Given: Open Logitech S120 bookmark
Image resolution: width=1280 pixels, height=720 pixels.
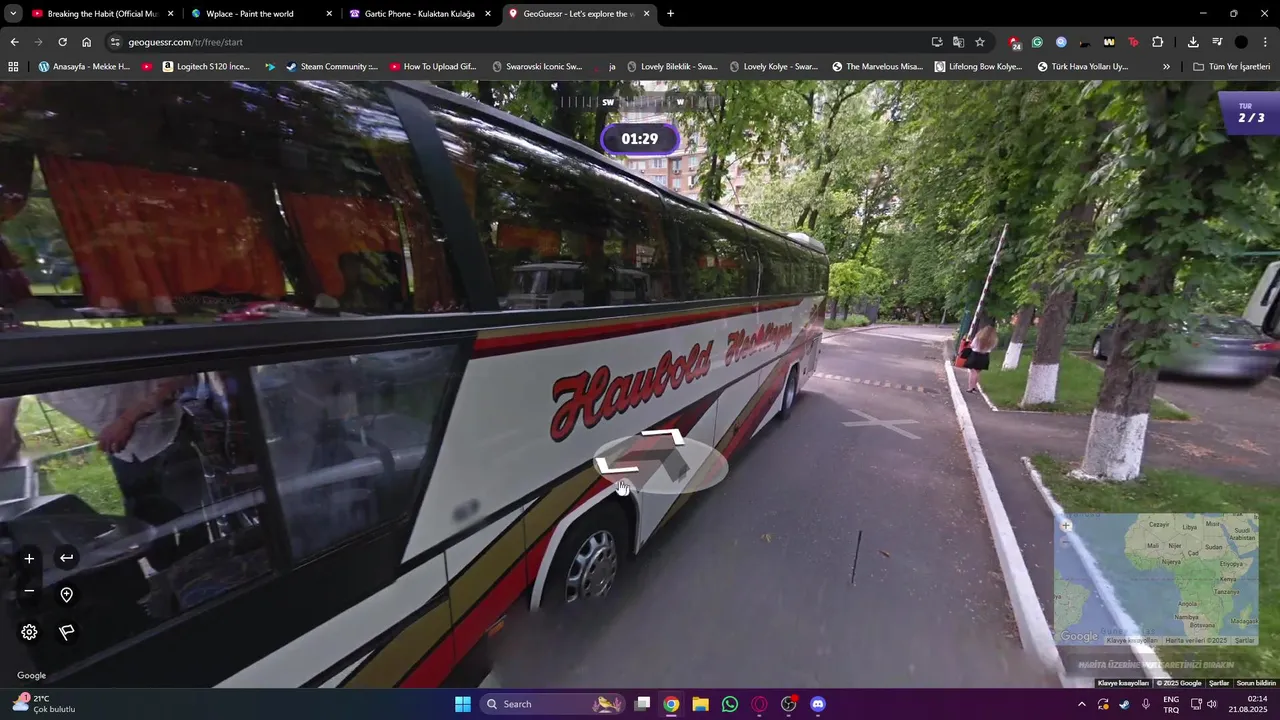Looking at the screenshot, I should (x=205, y=67).
